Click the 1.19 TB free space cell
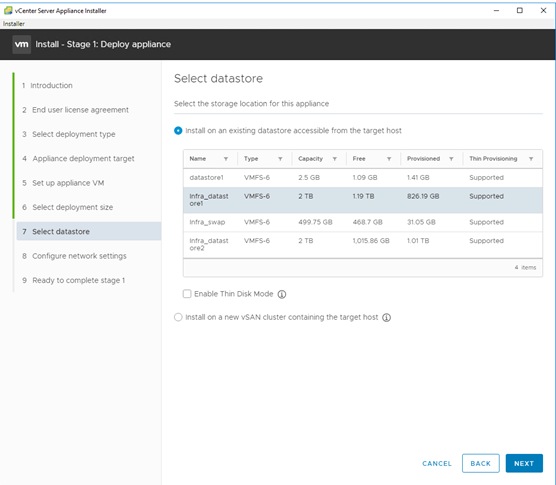Image resolution: width=556 pixels, height=485 pixels. [x=363, y=196]
